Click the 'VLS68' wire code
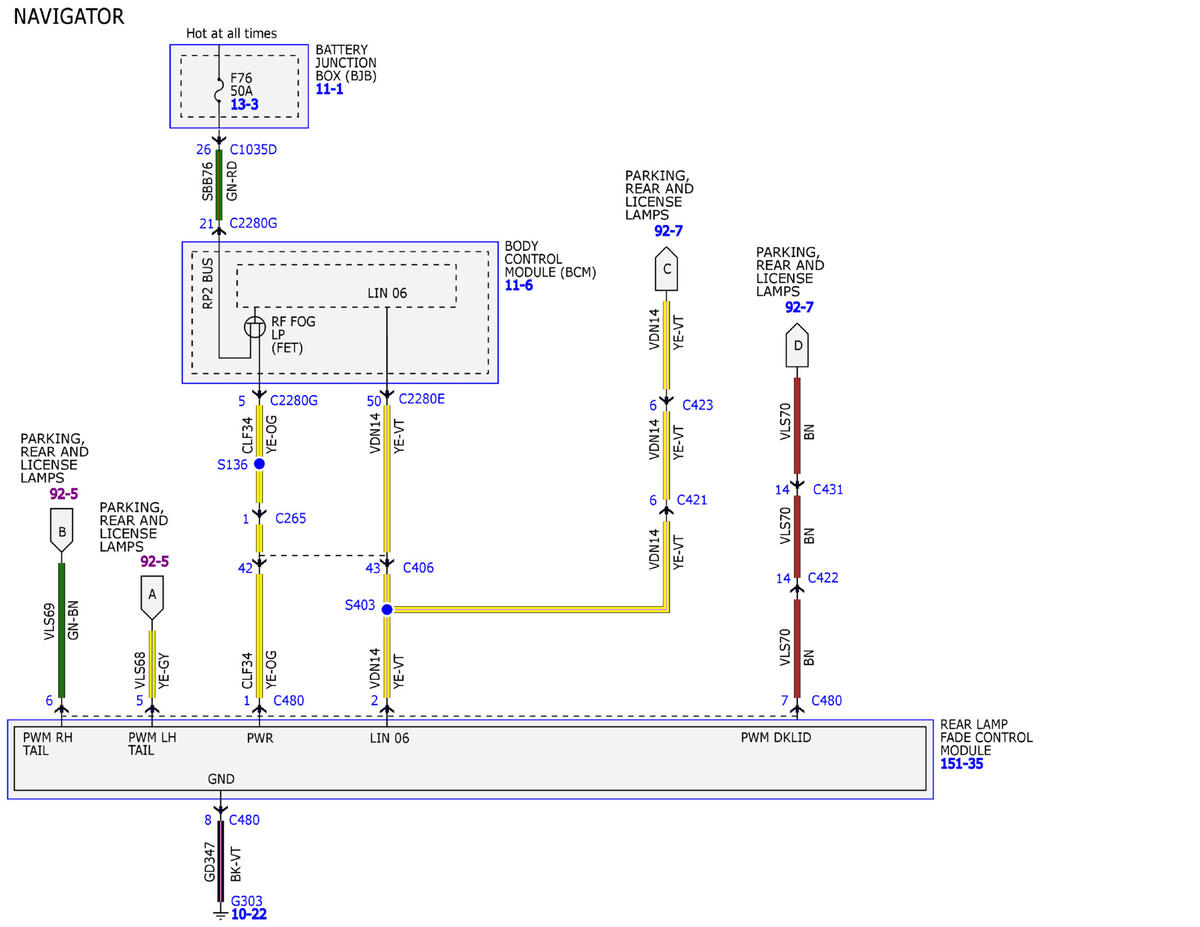This screenshot has height=927, width=1200. (x=139, y=671)
